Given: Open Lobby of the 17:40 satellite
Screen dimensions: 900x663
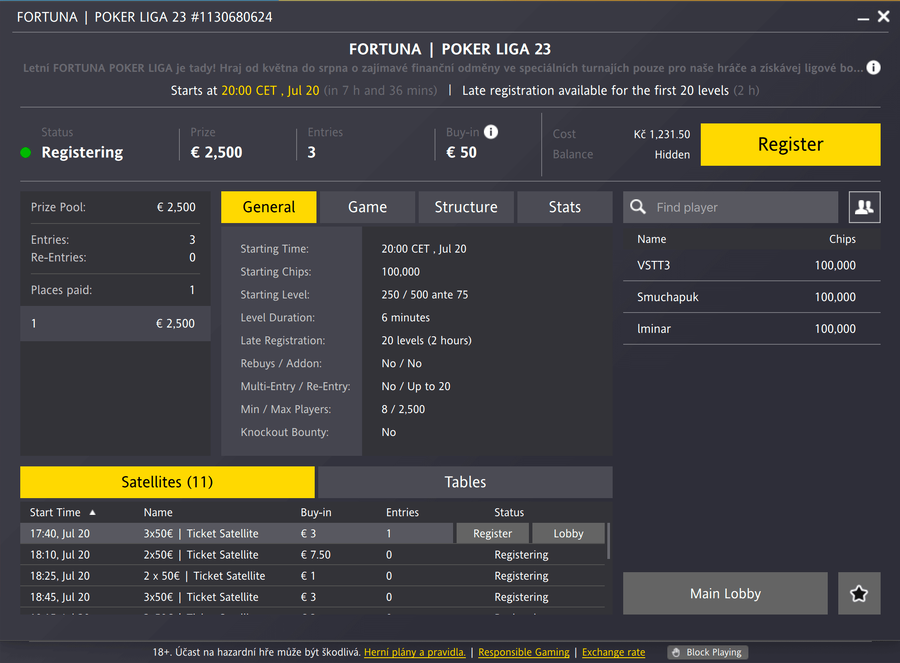Looking at the screenshot, I should [568, 534].
